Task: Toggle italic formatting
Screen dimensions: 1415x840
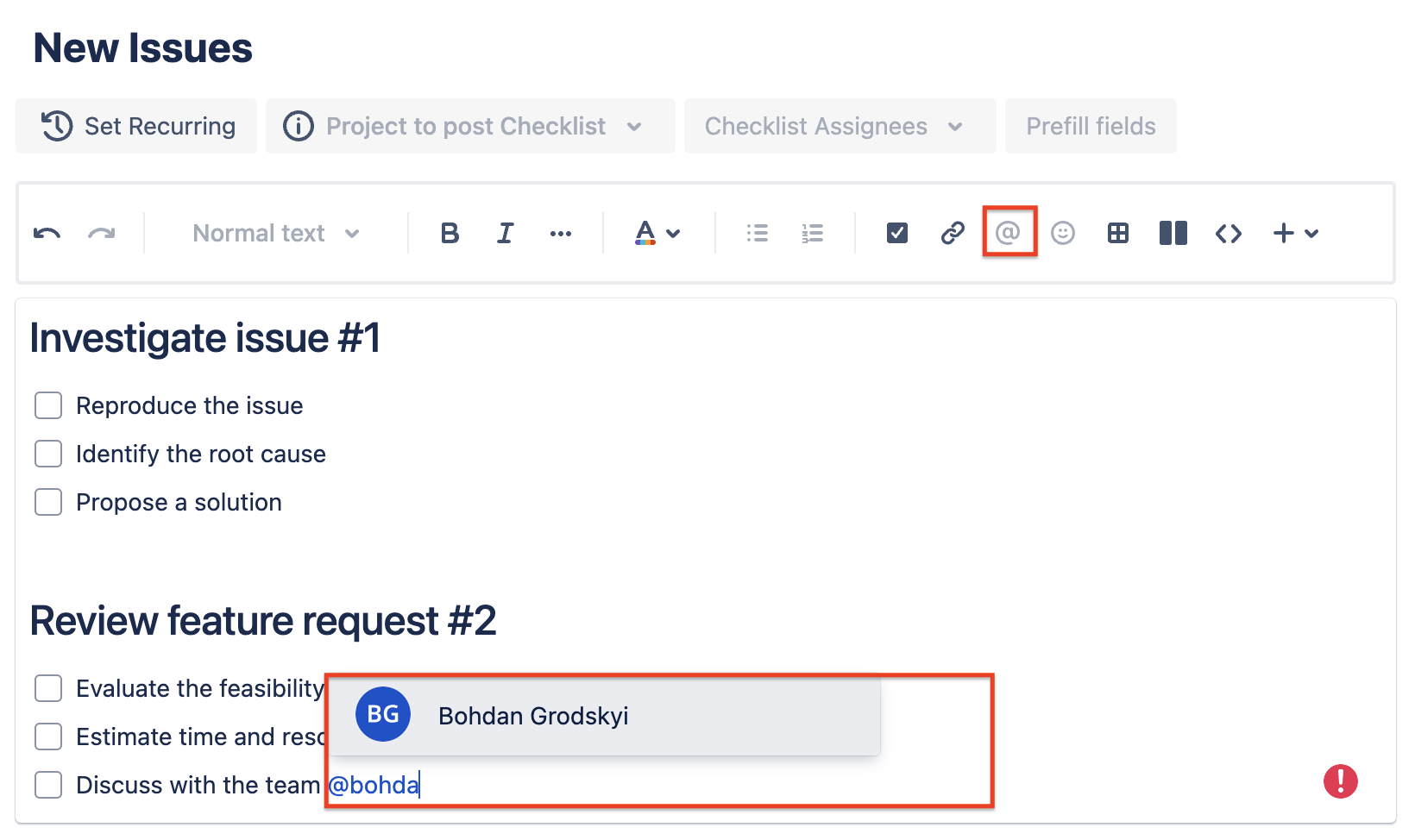Action: click(506, 234)
